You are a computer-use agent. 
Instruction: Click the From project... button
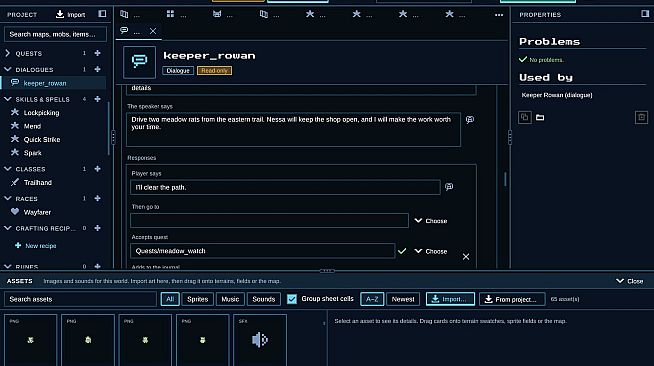512,299
